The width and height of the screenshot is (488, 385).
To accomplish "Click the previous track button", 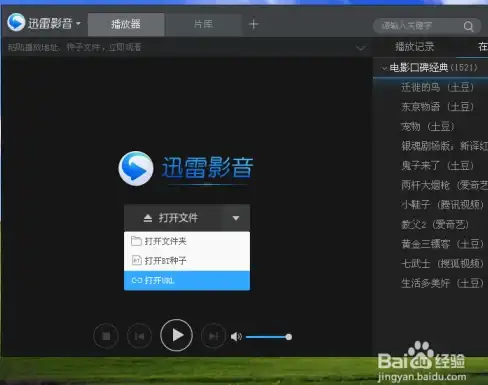I will [139, 336].
